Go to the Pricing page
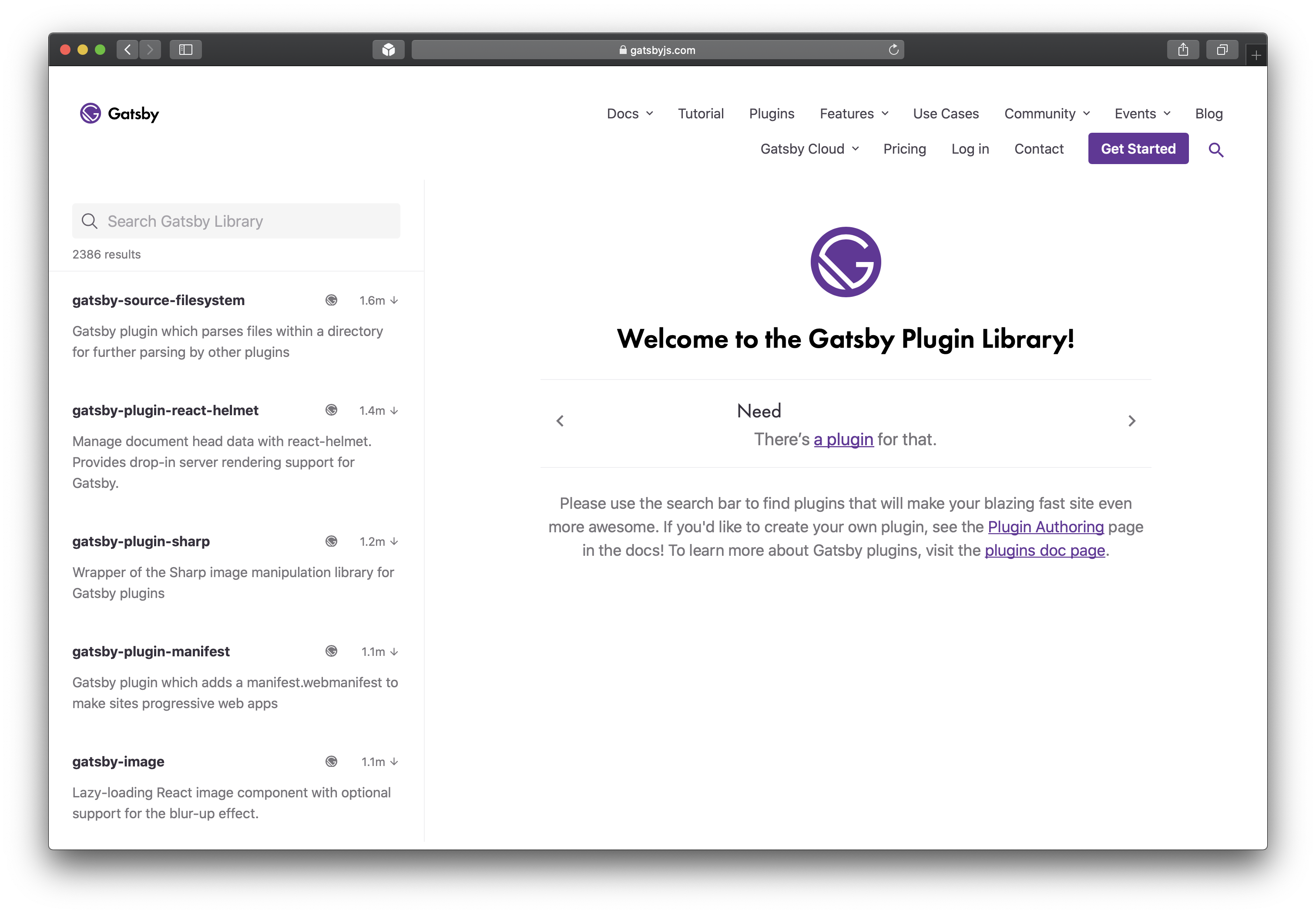 (x=904, y=149)
